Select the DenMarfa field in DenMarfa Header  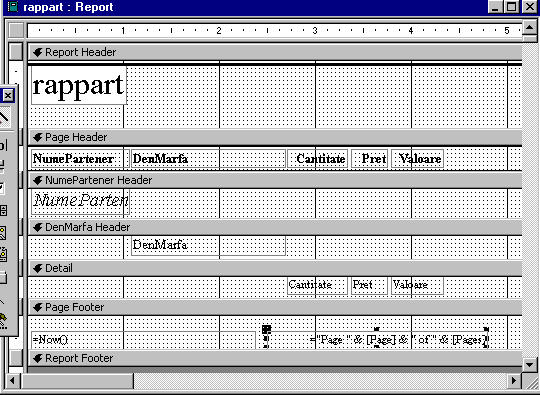(208, 246)
